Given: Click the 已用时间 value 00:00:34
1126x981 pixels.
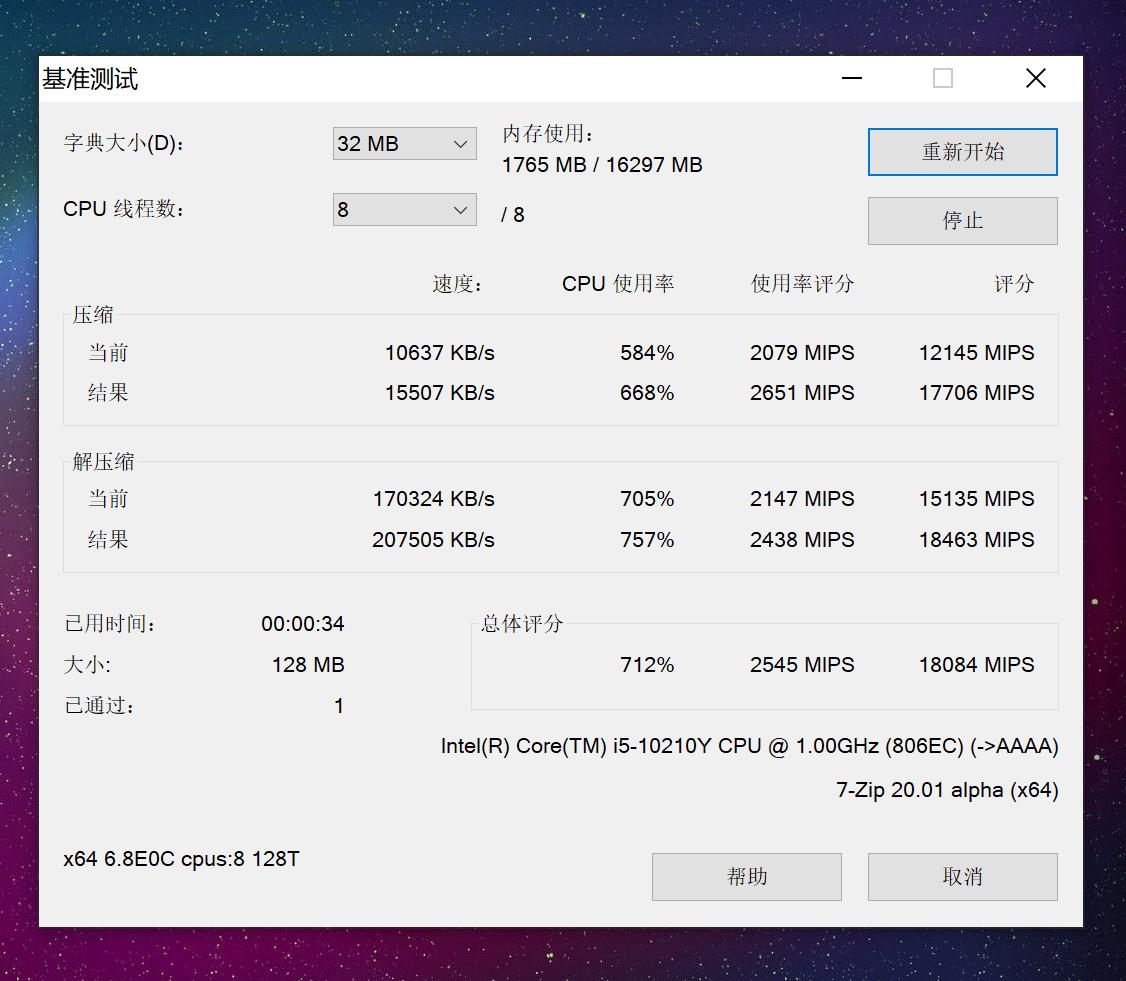Looking at the screenshot, I should 302,624.
